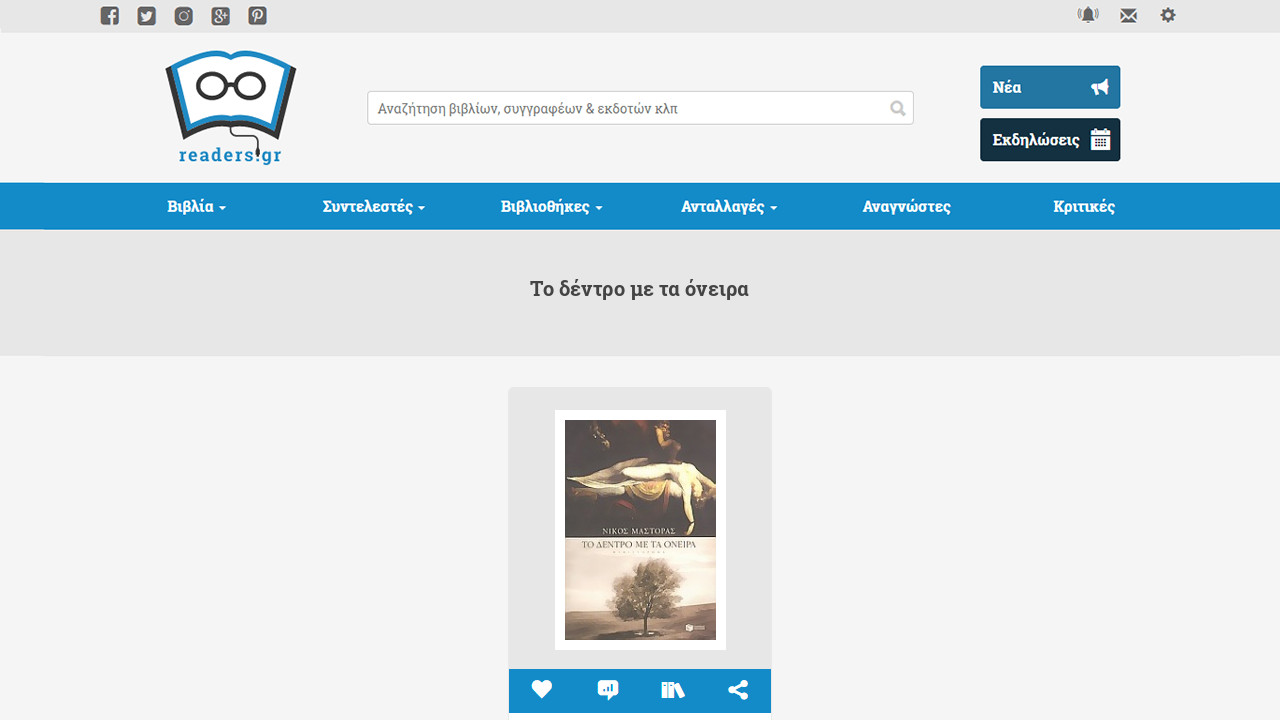
Task: Focus the book search input field
Action: point(640,108)
